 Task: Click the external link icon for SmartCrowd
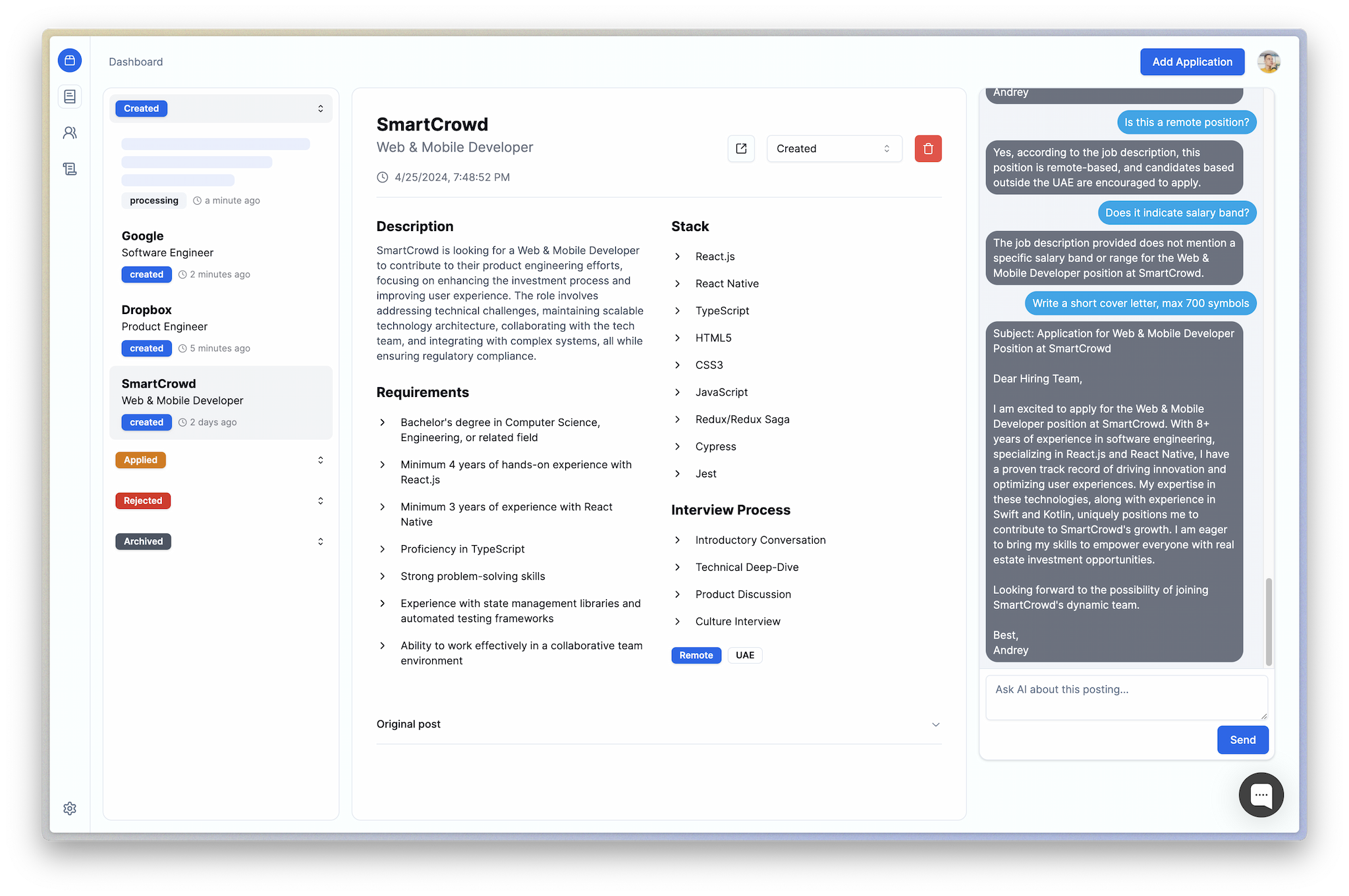[x=740, y=148]
